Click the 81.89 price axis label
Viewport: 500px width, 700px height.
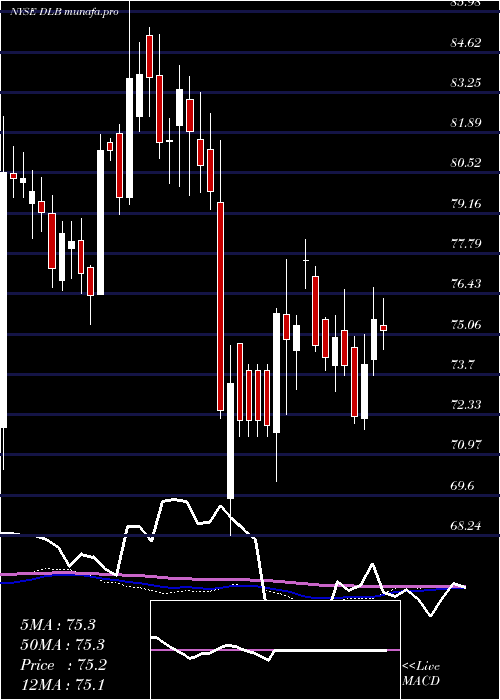466,123
